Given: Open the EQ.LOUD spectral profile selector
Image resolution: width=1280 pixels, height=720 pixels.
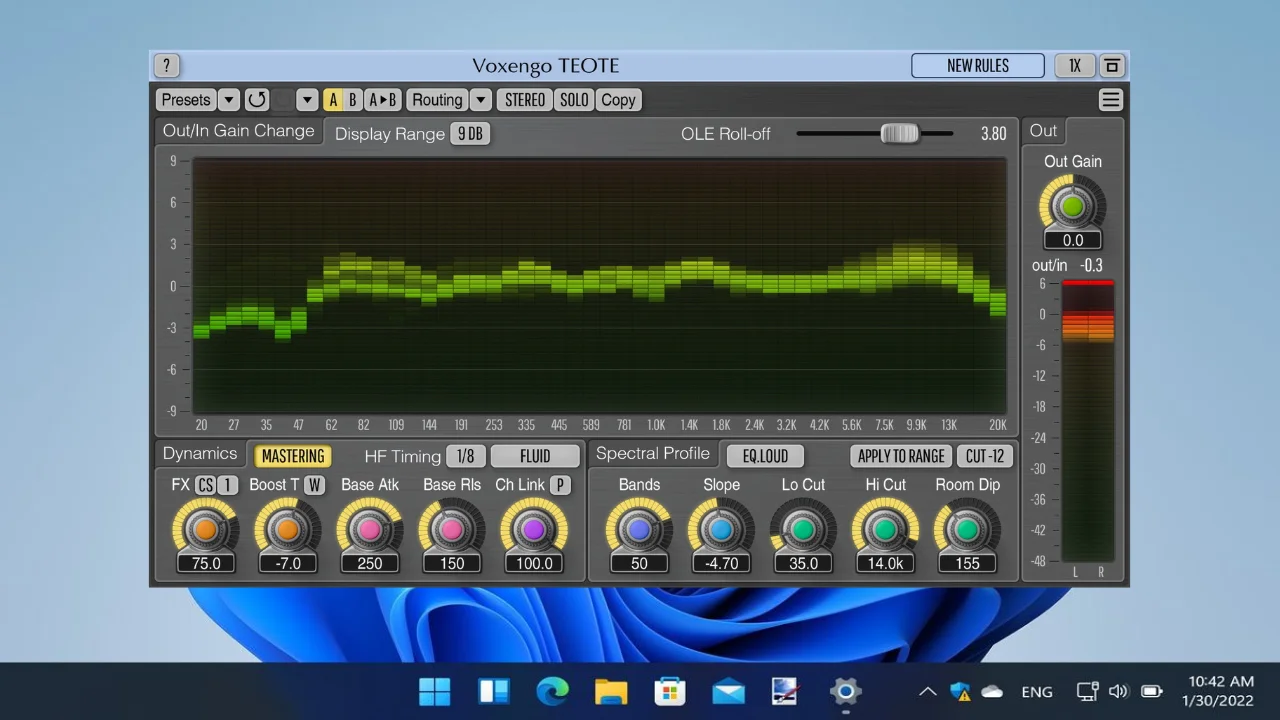Looking at the screenshot, I should tap(765, 456).
